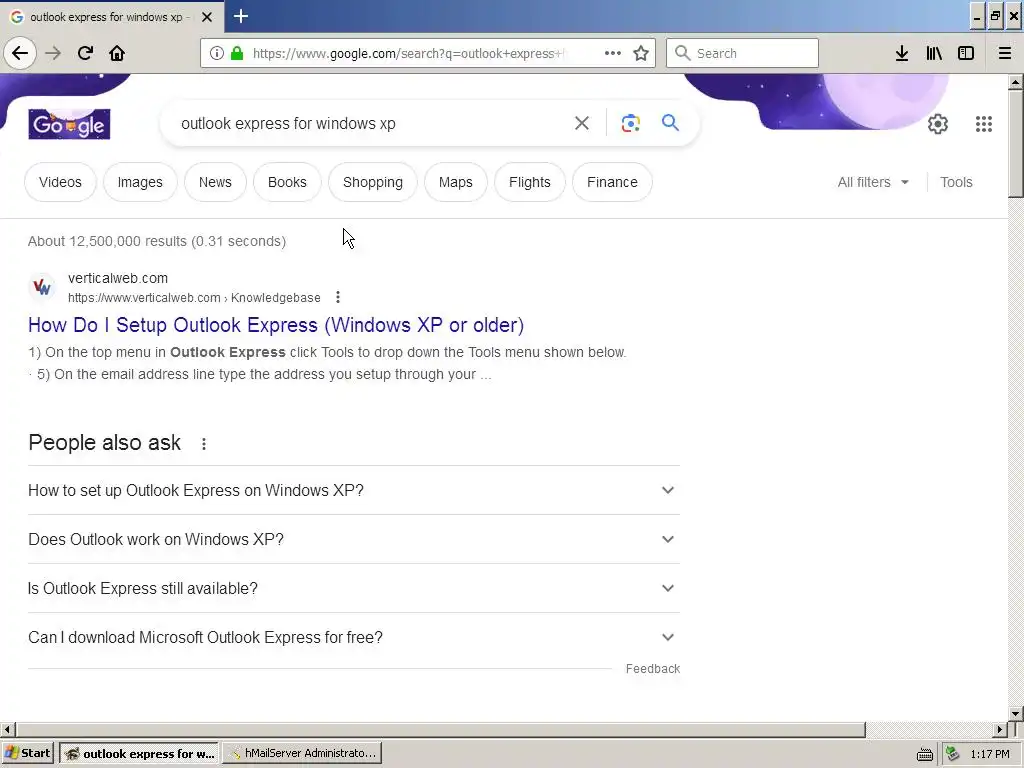The height and width of the screenshot is (768, 1024).
Task: Switch to the Books filter
Action: pyautogui.click(x=287, y=182)
